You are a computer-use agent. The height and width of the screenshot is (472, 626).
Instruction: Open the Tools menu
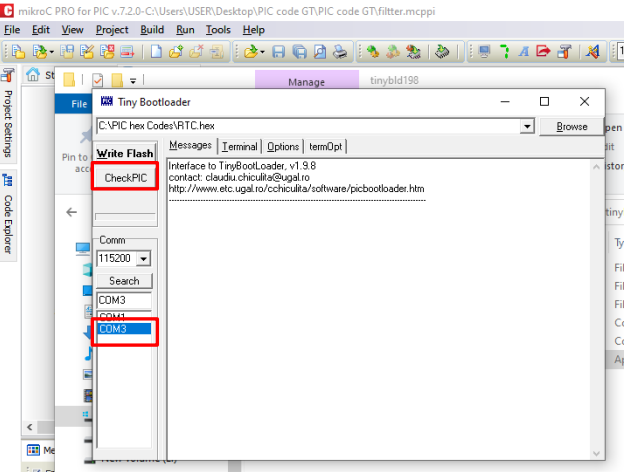pyautogui.click(x=218, y=30)
